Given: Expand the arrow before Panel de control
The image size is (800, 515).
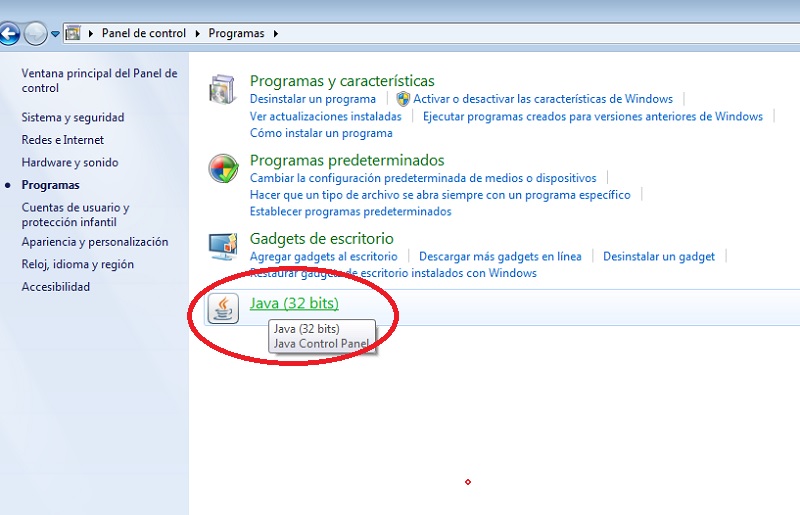Looking at the screenshot, I should pos(91,34).
